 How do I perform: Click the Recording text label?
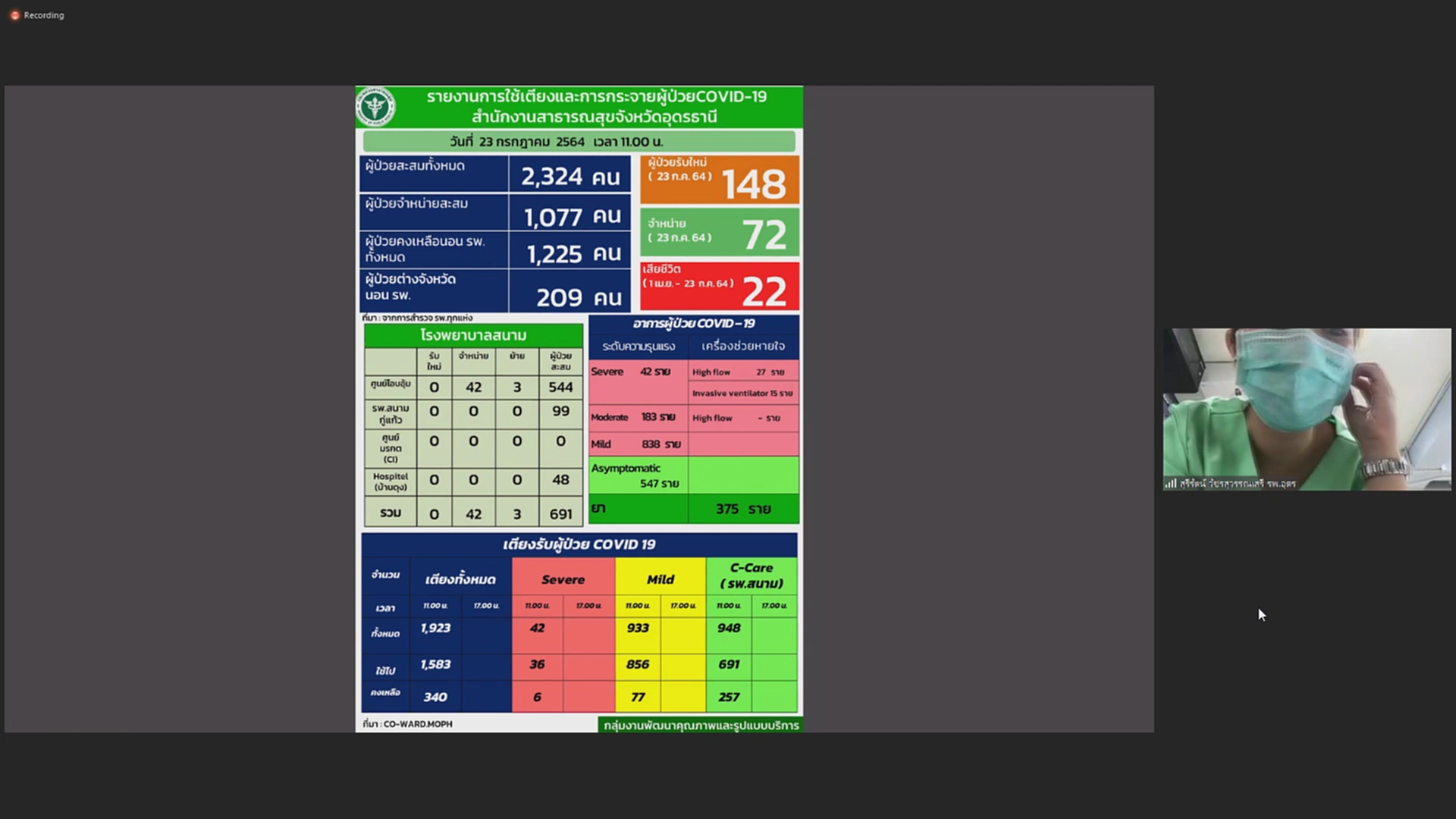[44, 15]
